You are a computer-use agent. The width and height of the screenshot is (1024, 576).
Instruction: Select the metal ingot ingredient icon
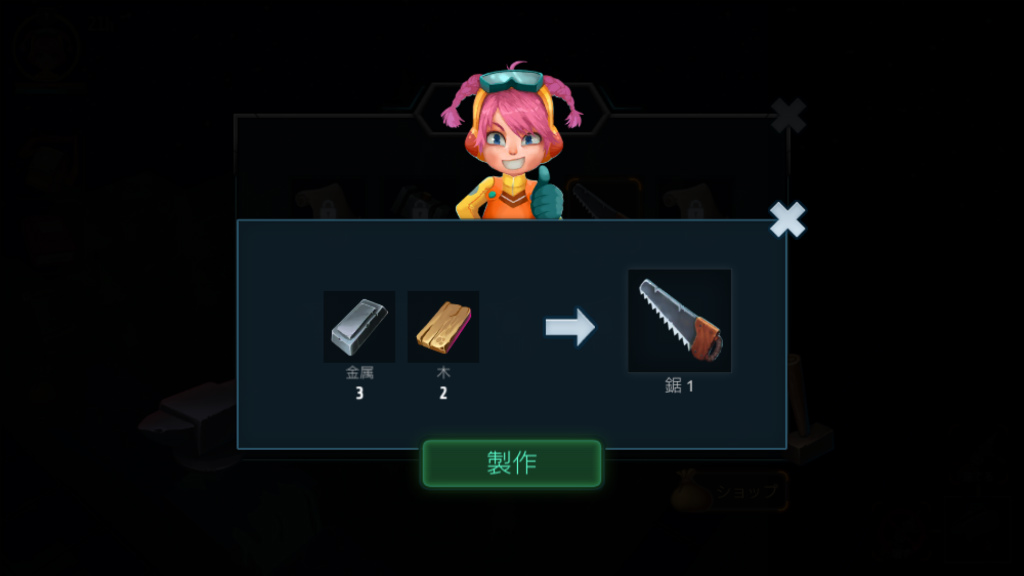pos(359,327)
